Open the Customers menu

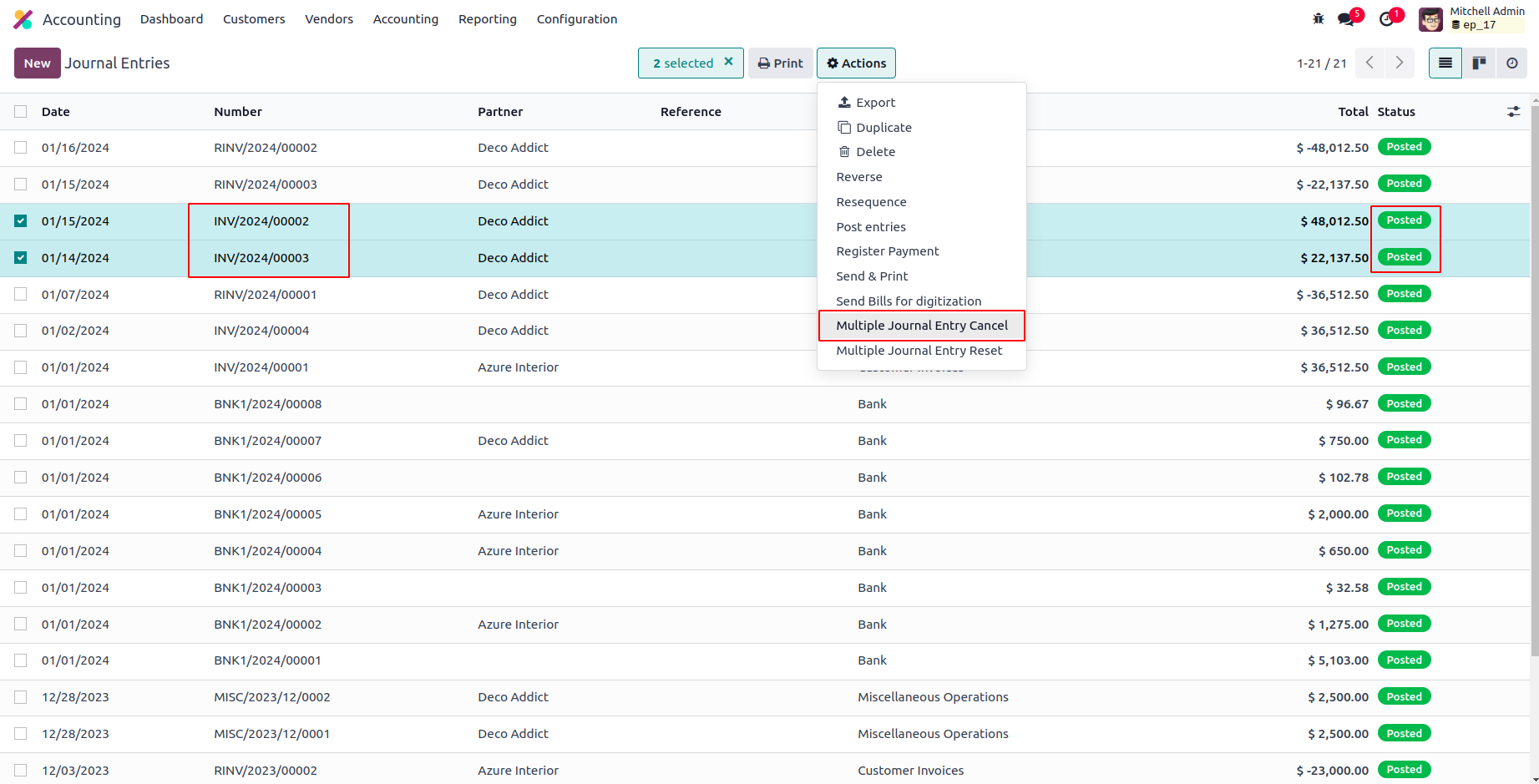click(254, 19)
